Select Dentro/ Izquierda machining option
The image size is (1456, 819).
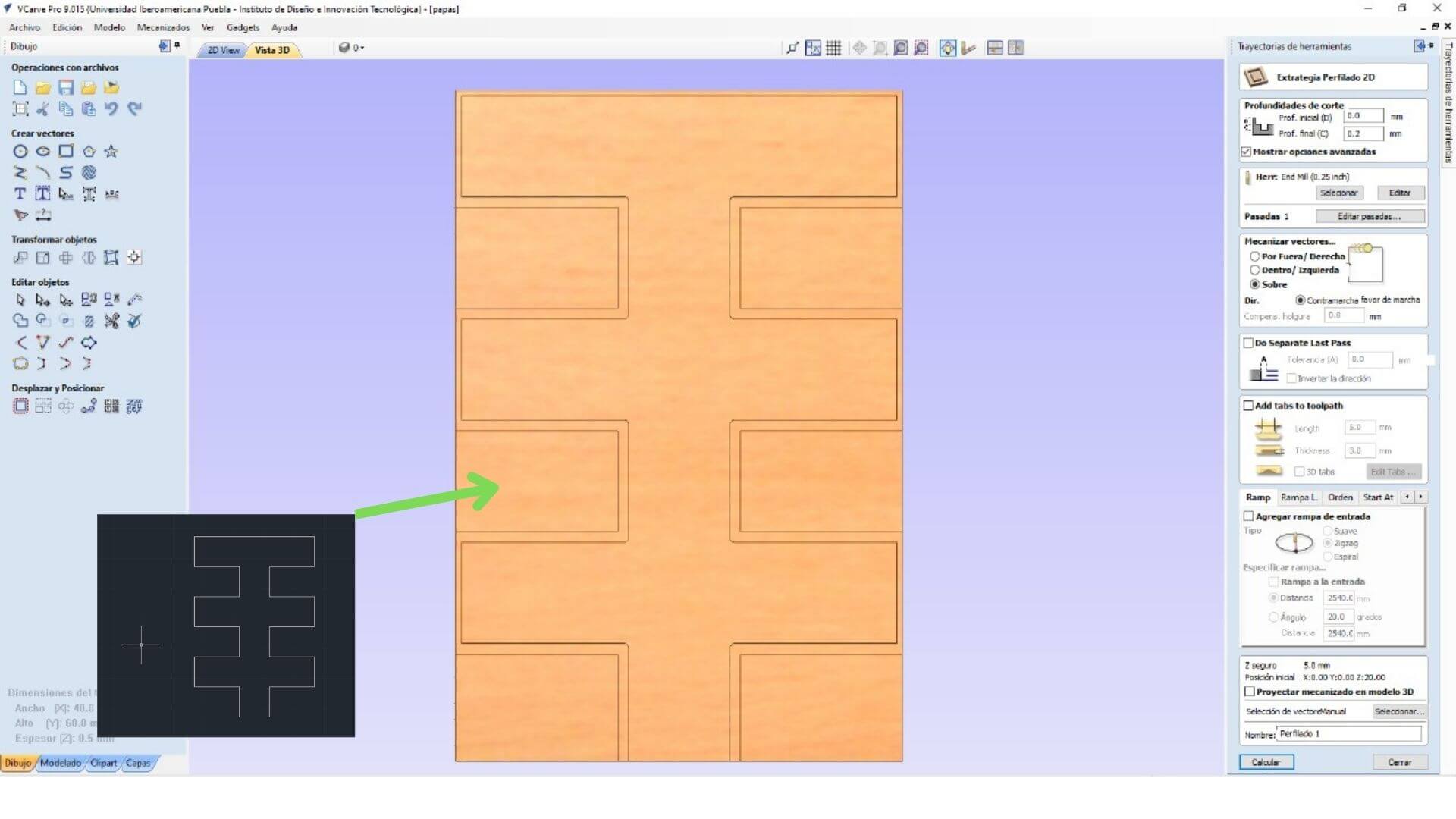click(1255, 270)
